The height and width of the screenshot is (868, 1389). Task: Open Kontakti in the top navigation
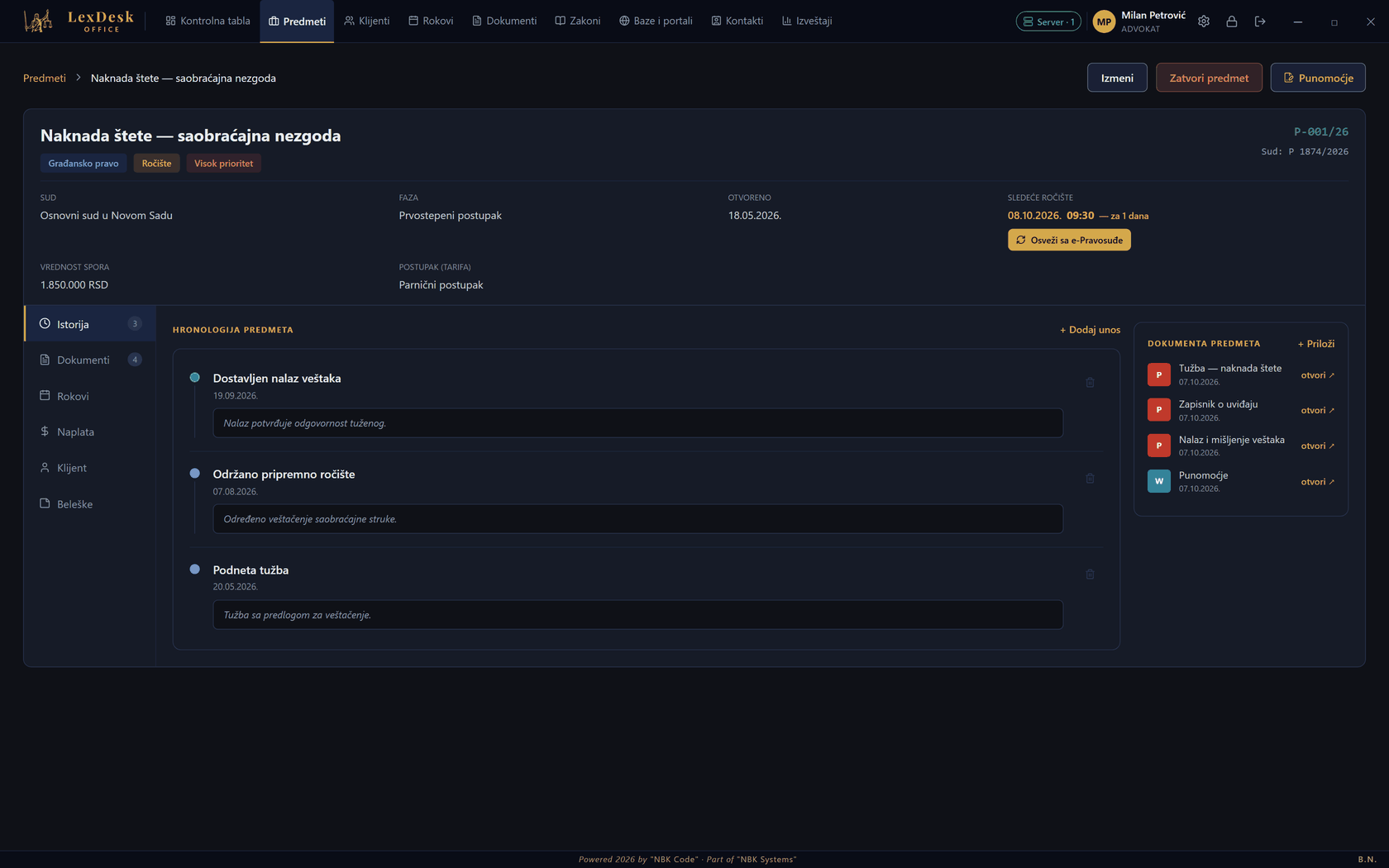point(737,21)
